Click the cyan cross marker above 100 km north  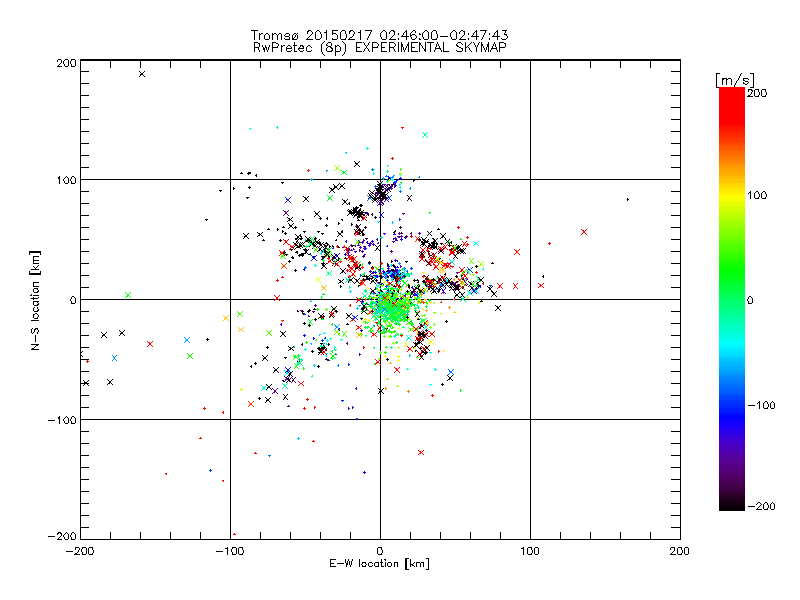425,135
